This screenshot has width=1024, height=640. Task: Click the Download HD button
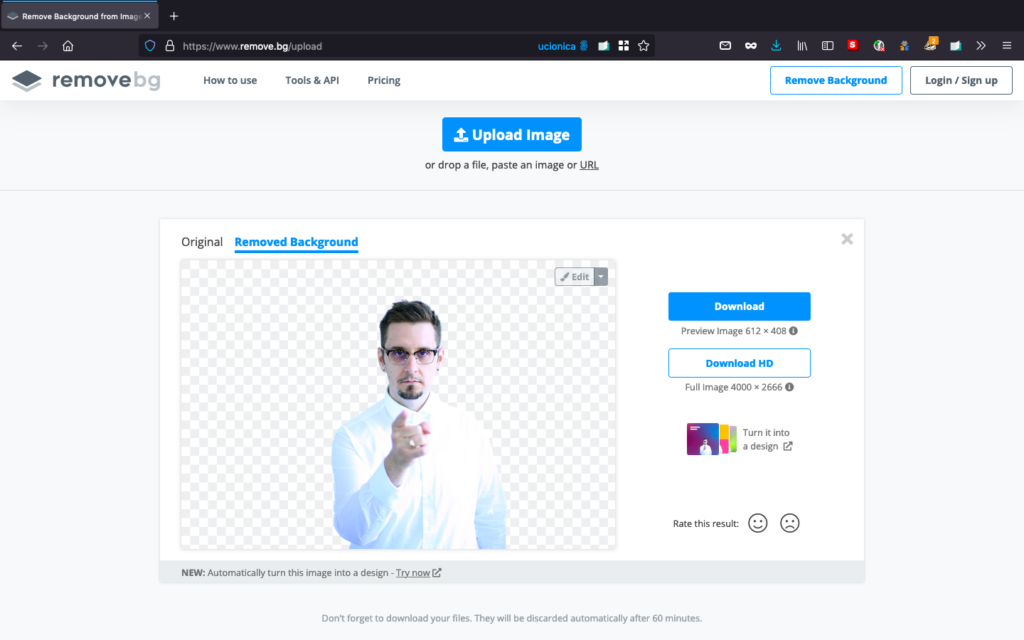(x=739, y=363)
